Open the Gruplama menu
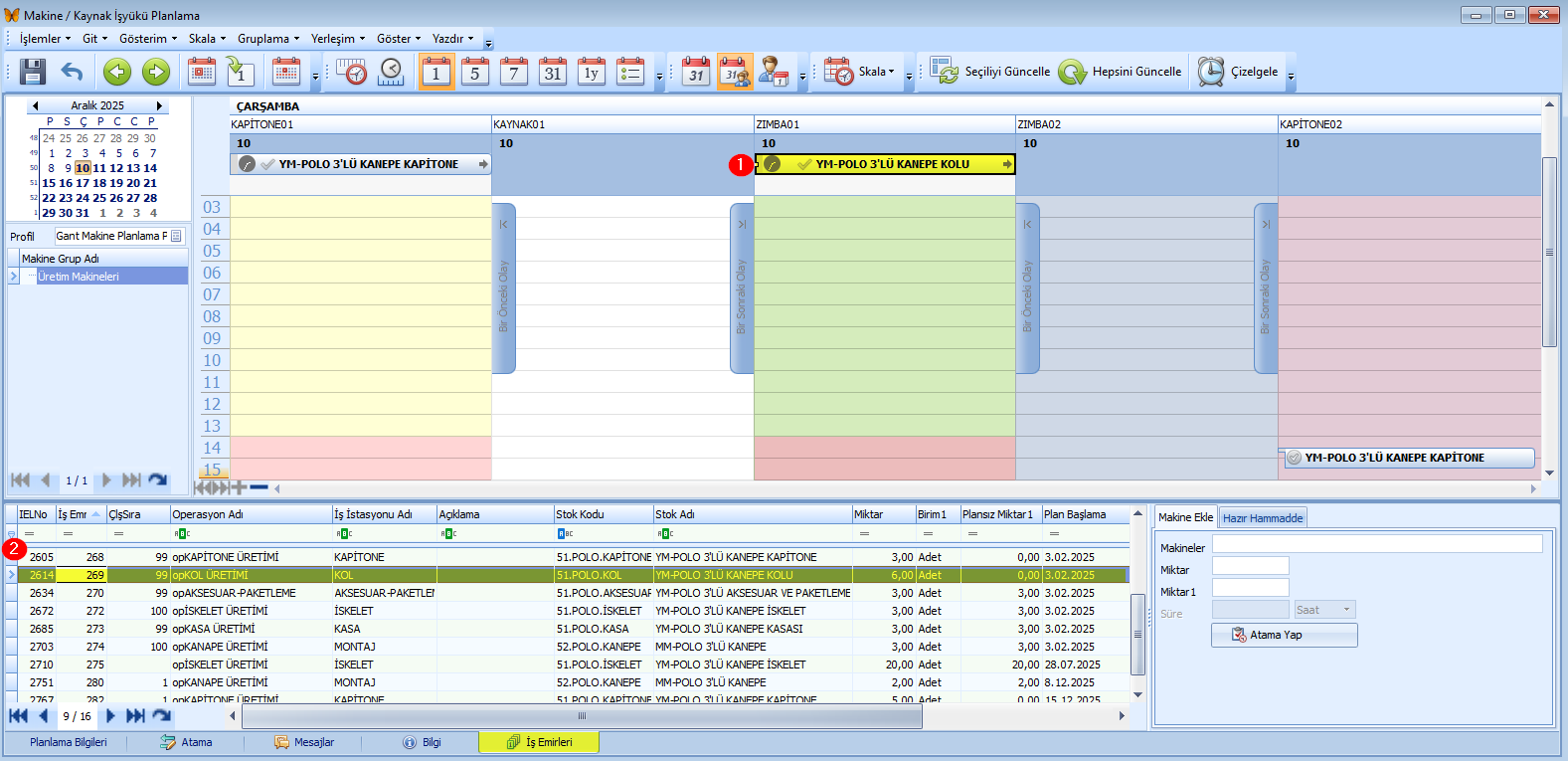 click(x=267, y=39)
